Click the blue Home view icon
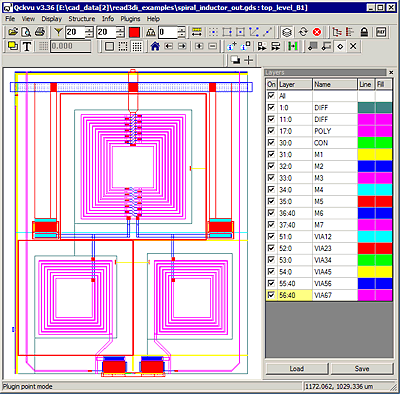Viewport: 400px width, 394px height. [x=155, y=46]
